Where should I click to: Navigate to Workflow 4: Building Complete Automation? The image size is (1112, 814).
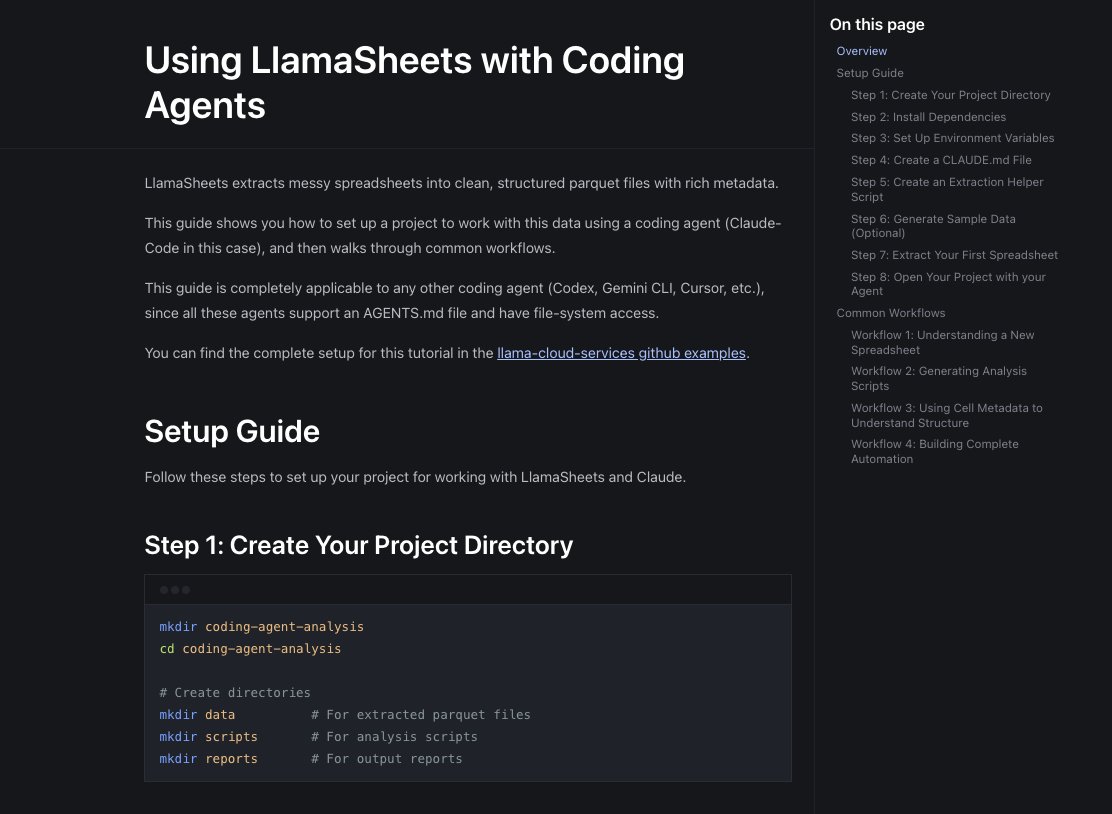coord(934,451)
